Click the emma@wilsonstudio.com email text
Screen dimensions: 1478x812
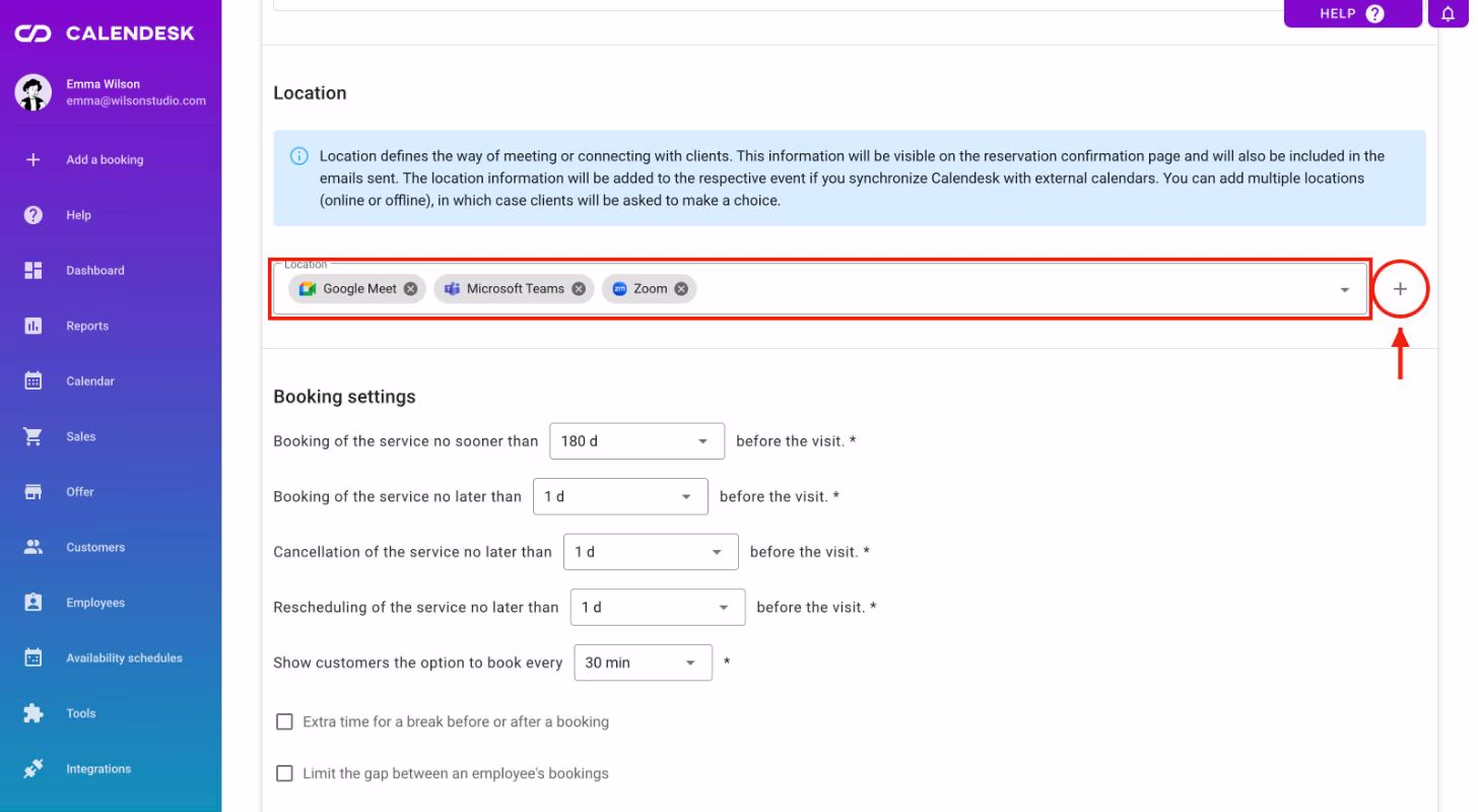click(x=136, y=101)
